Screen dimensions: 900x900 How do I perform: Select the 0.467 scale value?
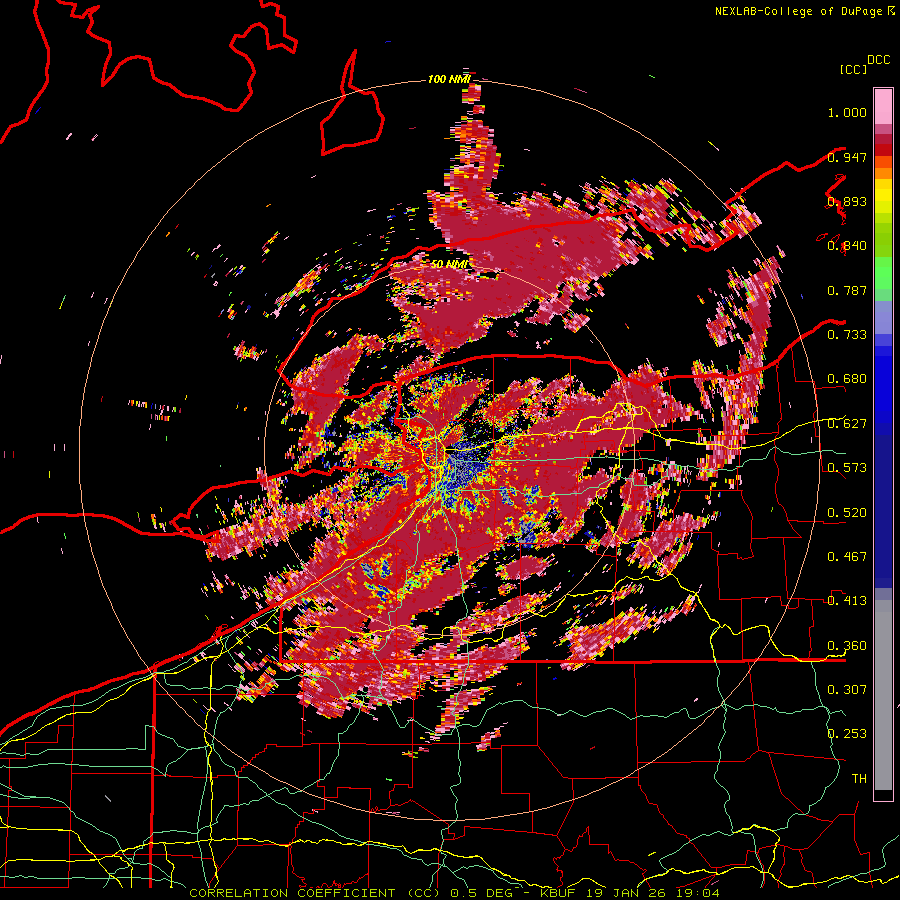click(847, 556)
